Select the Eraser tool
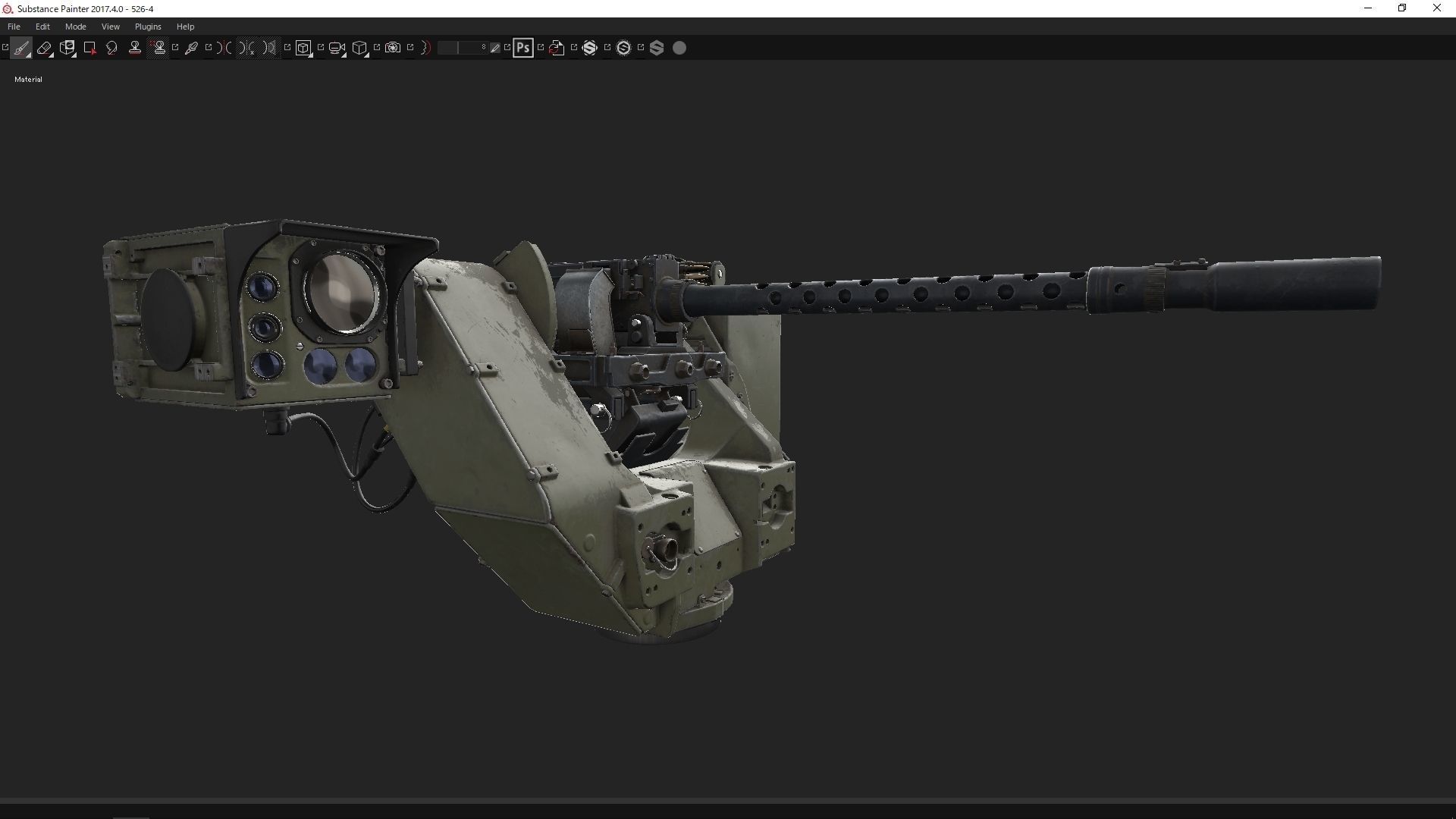The width and height of the screenshot is (1456, 819). pos(43,47)
